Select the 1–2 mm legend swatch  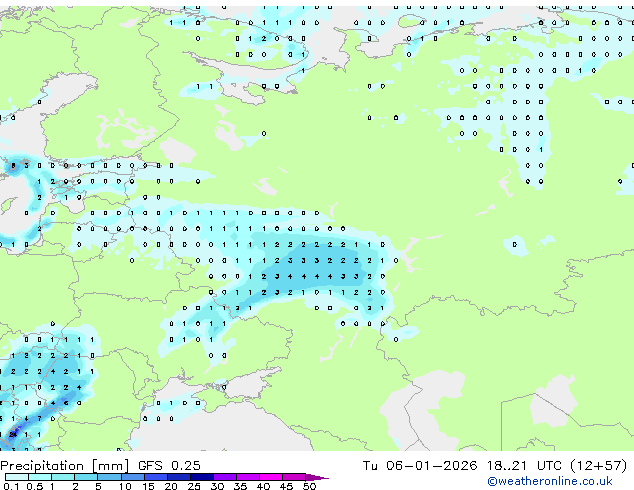pos(63,477)
